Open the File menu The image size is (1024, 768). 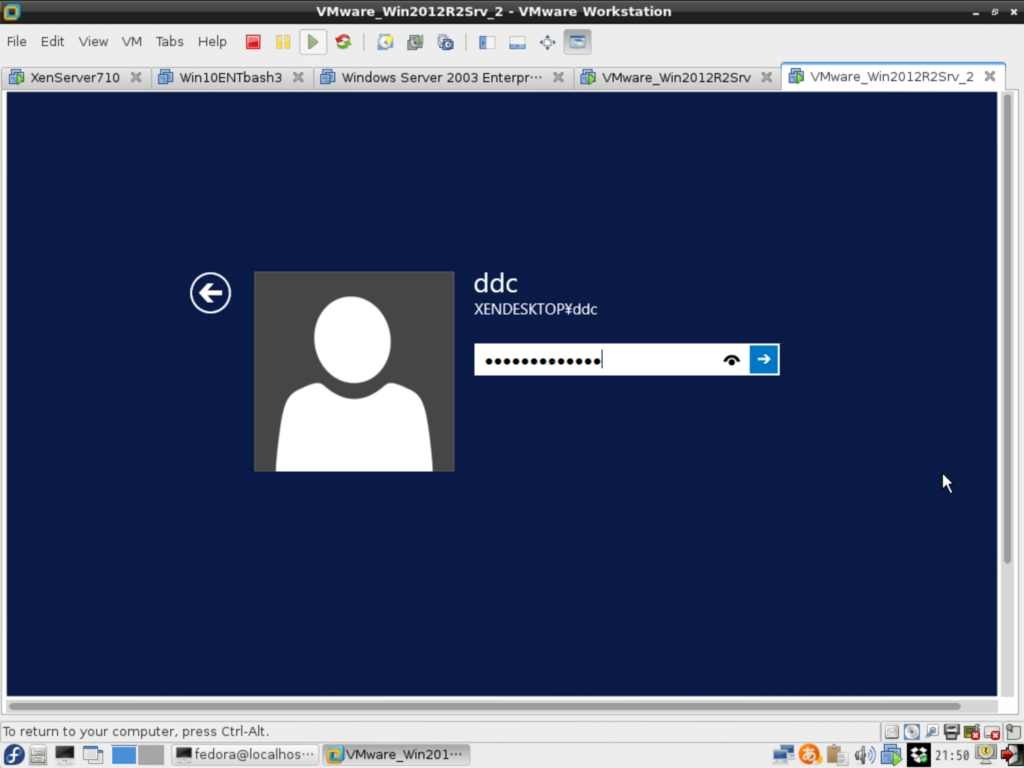16,42
